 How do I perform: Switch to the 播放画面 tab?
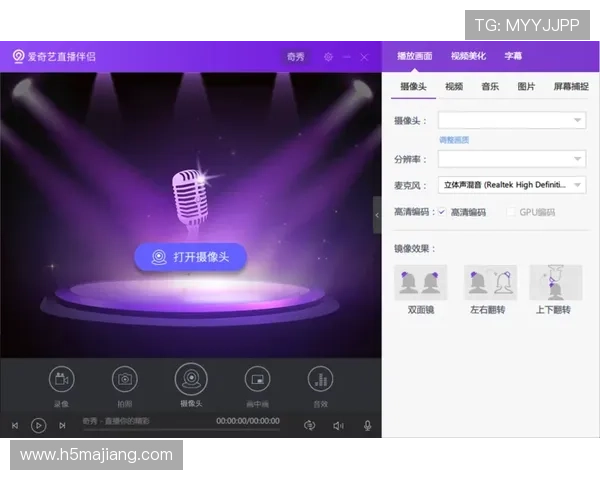click(x=414, y=56)
